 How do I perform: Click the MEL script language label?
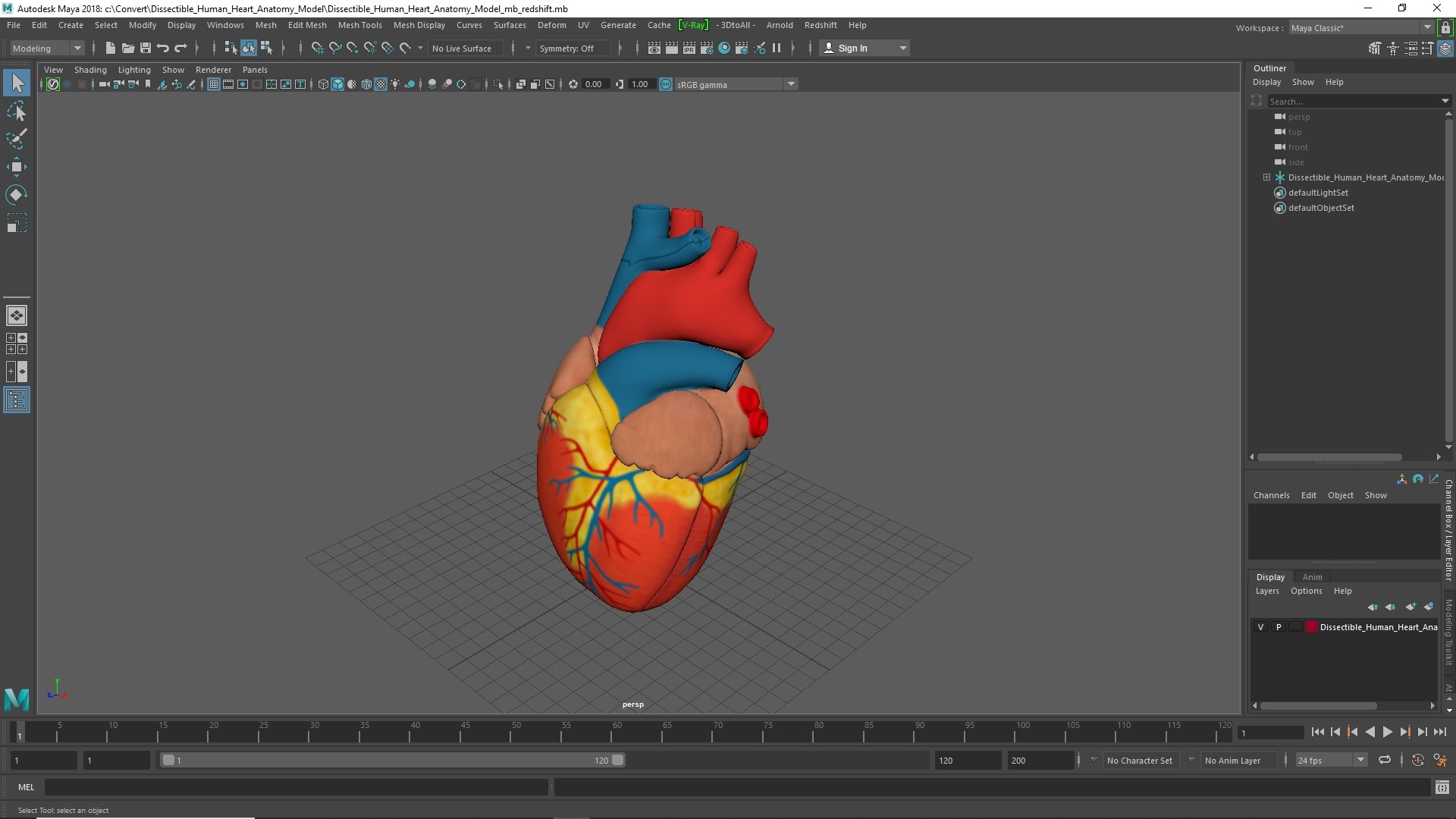(27, 787)
